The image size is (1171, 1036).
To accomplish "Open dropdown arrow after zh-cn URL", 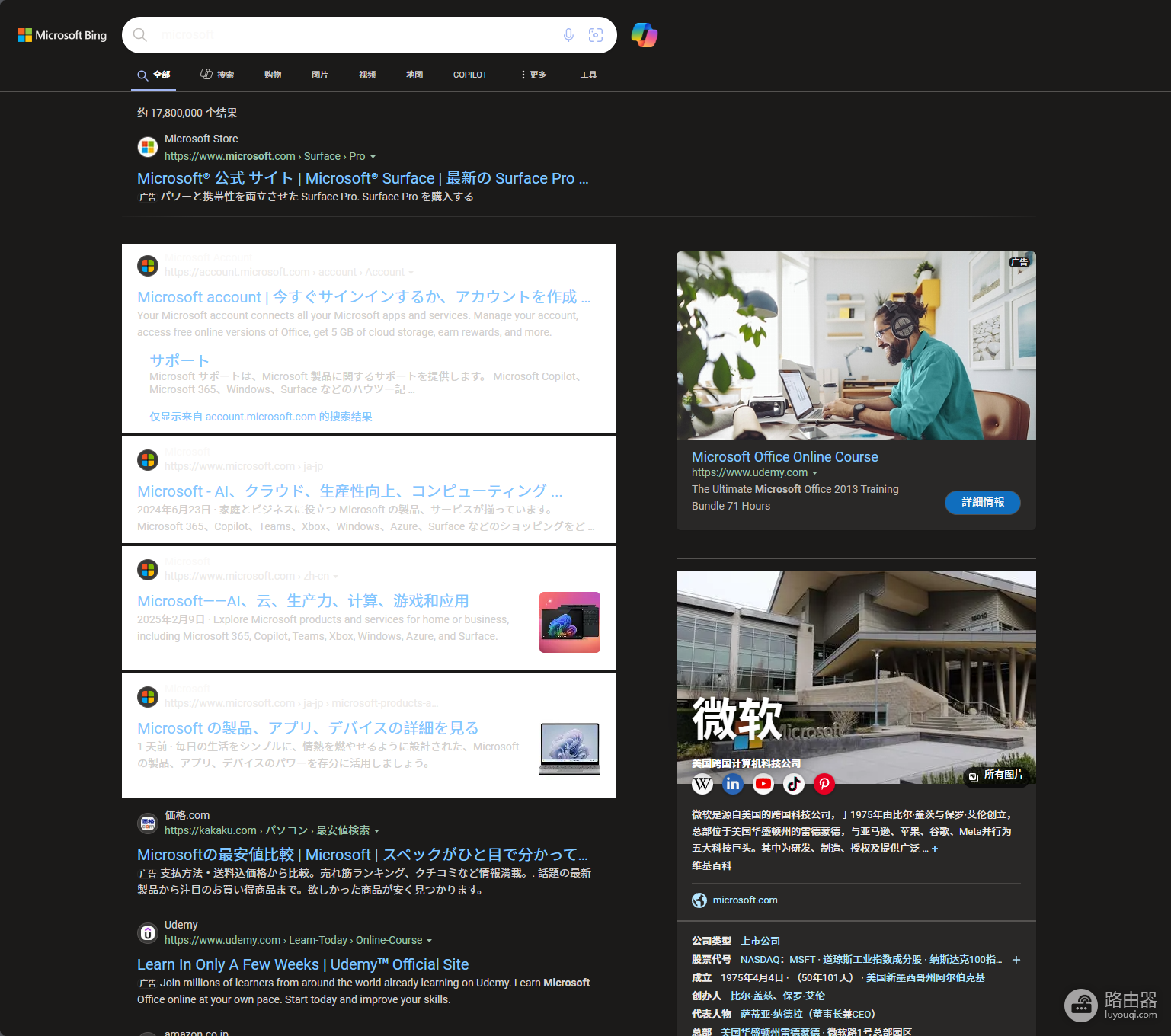I will tap(335, 577).
